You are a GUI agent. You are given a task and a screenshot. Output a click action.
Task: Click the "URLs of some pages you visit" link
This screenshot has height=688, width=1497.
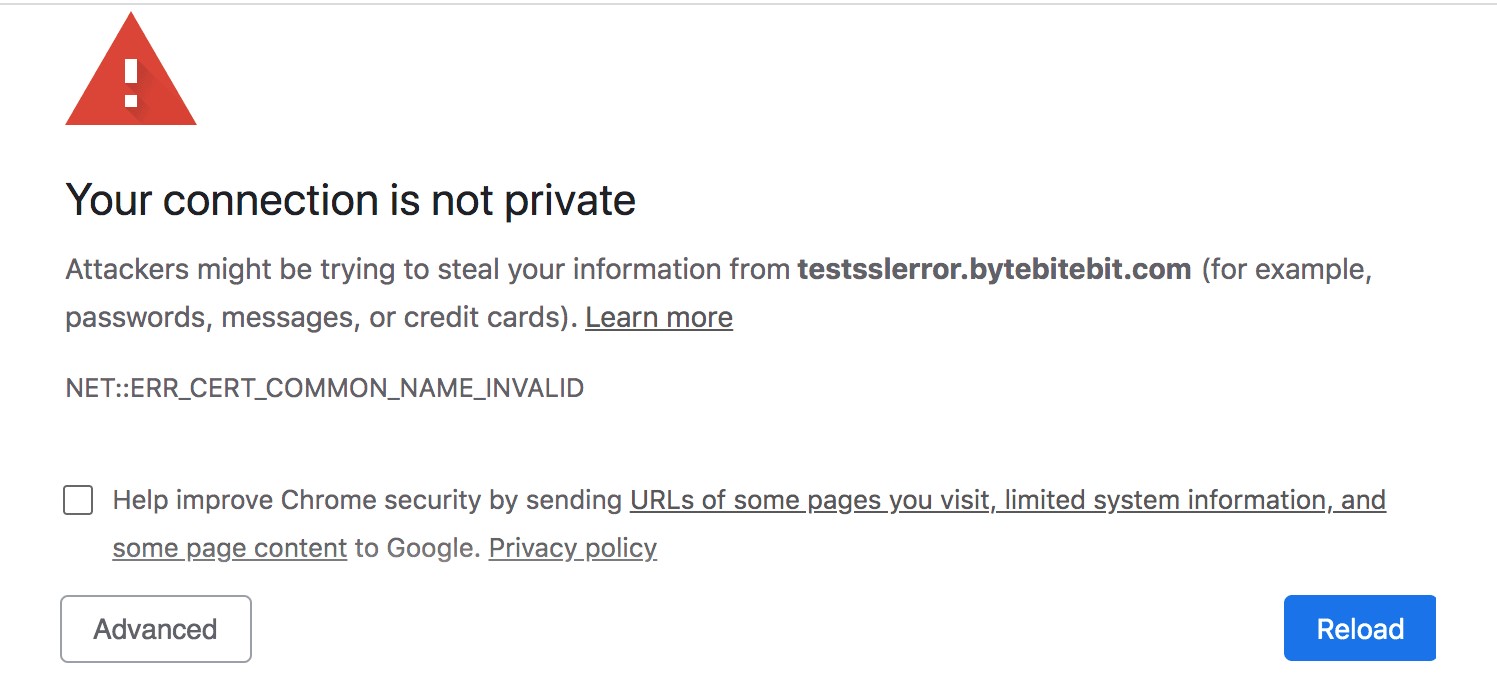point(813,500)
